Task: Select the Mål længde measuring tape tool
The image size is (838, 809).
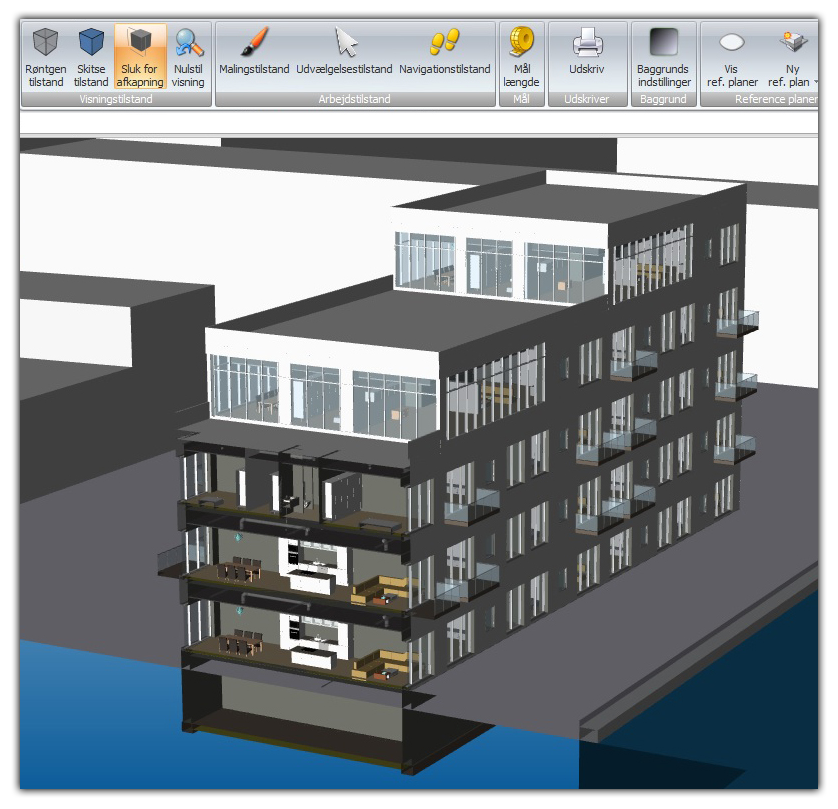Action: (x=521, y=55)
